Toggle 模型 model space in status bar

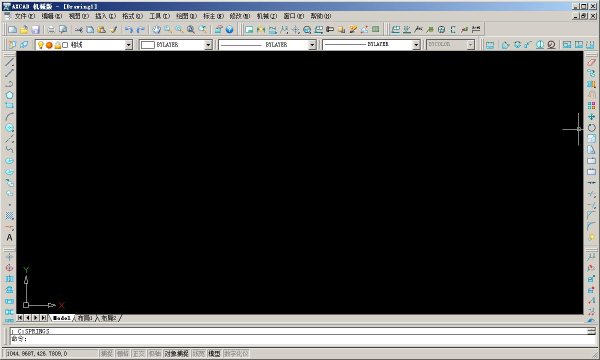tap(214, 354)
